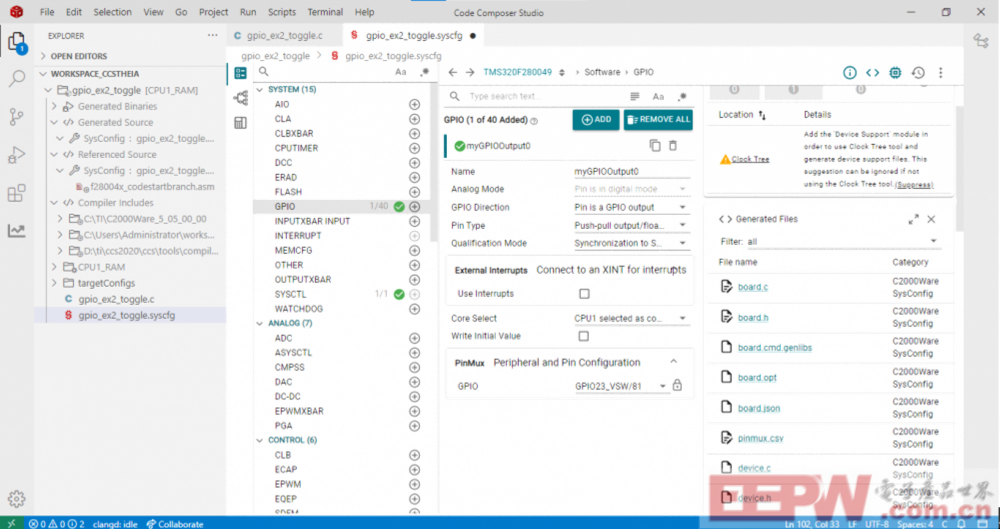The width and height of the screenshot is (1000, 529).
Task: Click the Clock Tree warning link
Action: [750, 159]
